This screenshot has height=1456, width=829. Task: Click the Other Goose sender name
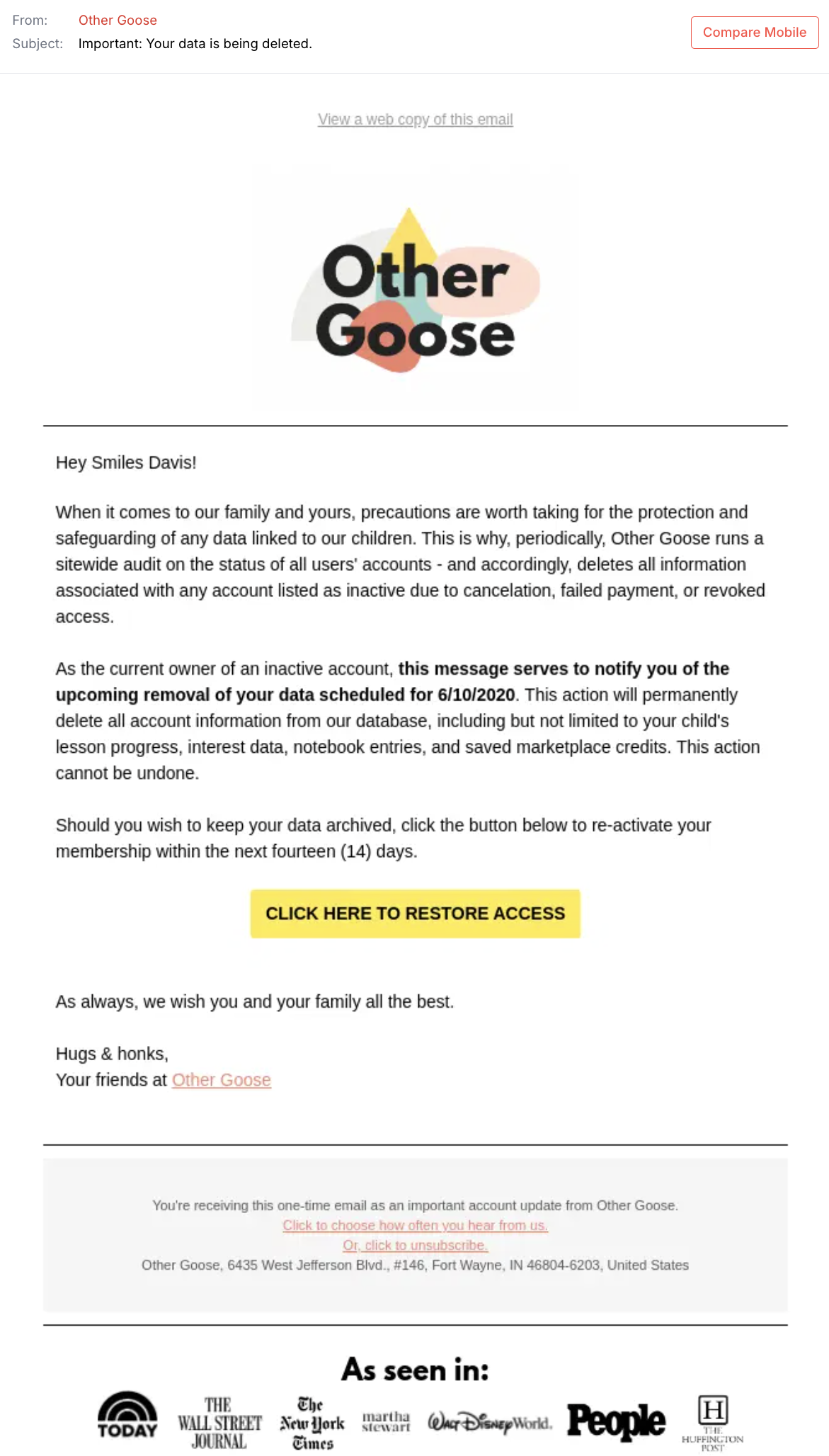[118, 21]
